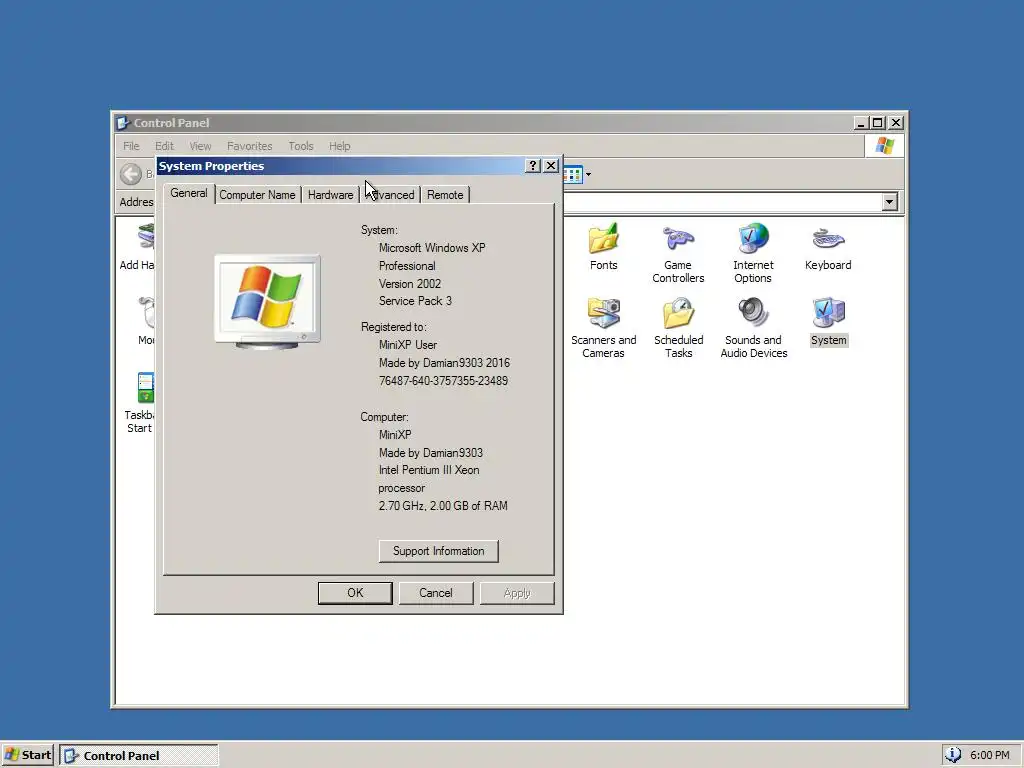Screen dimensions: 1024x768
Task: Switch to the Advanced tab
Action: click(x=391, y=195)
